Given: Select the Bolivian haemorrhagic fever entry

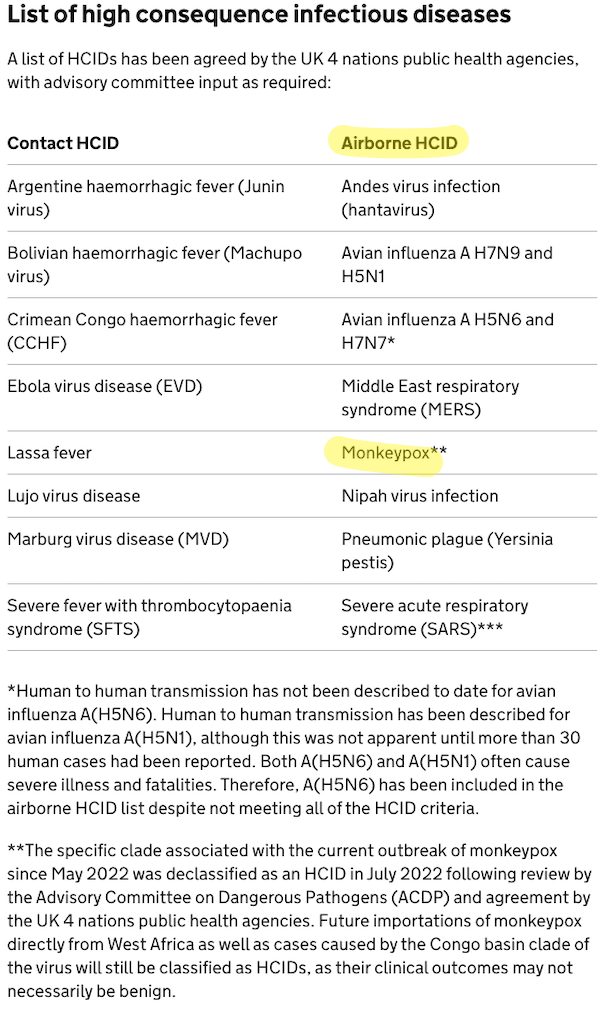Looking at the screenshot, I should (155, 264).
